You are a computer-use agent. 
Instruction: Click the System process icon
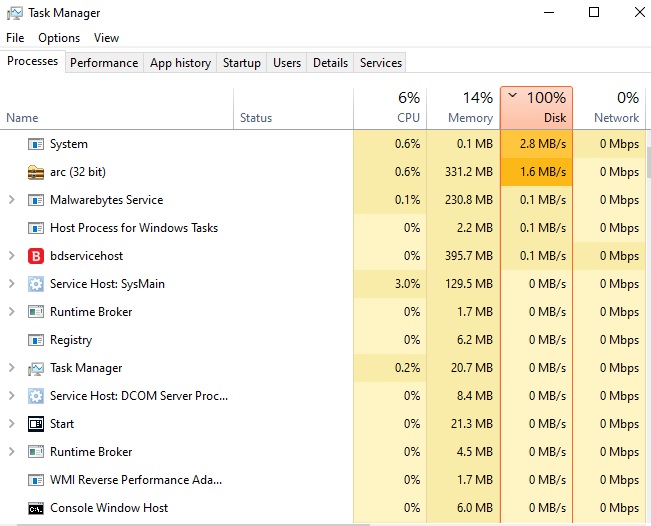(x=36, y=144)
